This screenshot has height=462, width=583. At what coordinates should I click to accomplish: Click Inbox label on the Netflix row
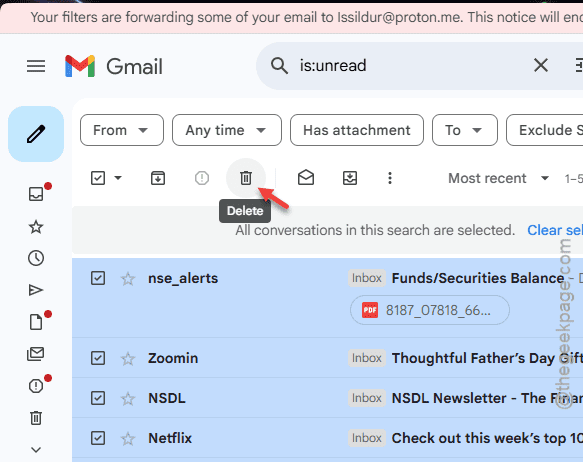click(367, 438)
